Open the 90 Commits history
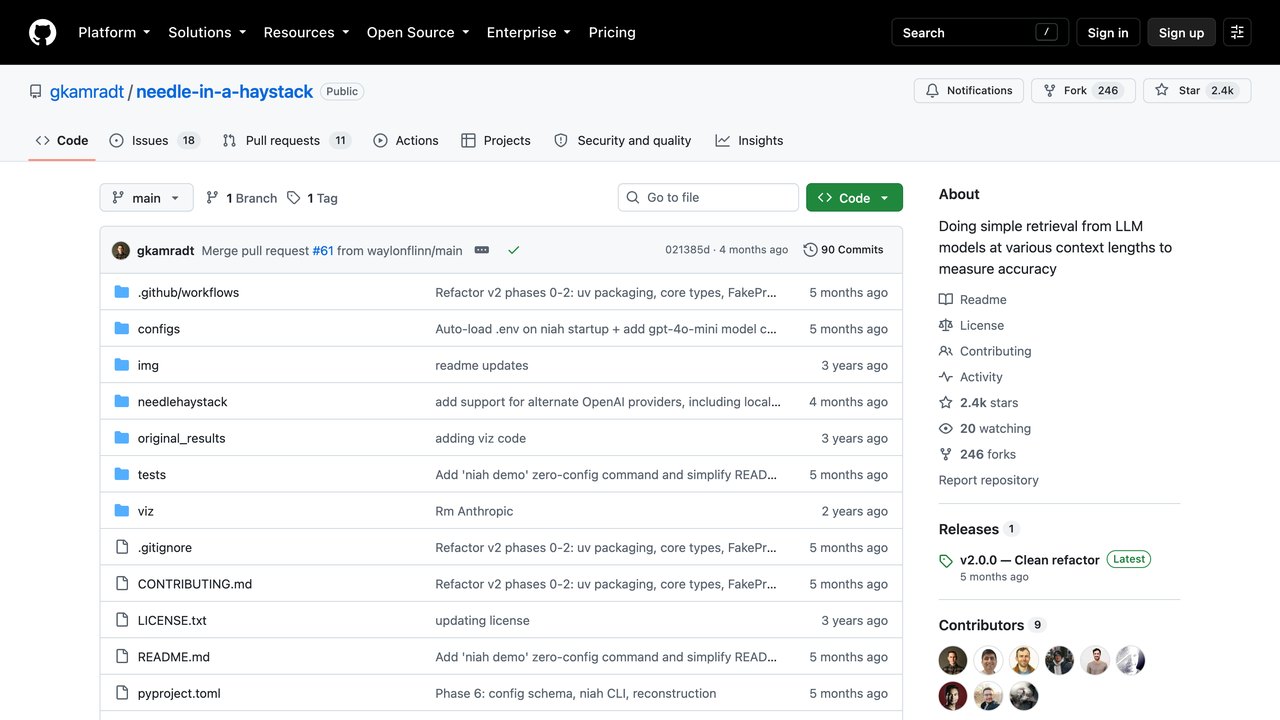 point(843,250)
